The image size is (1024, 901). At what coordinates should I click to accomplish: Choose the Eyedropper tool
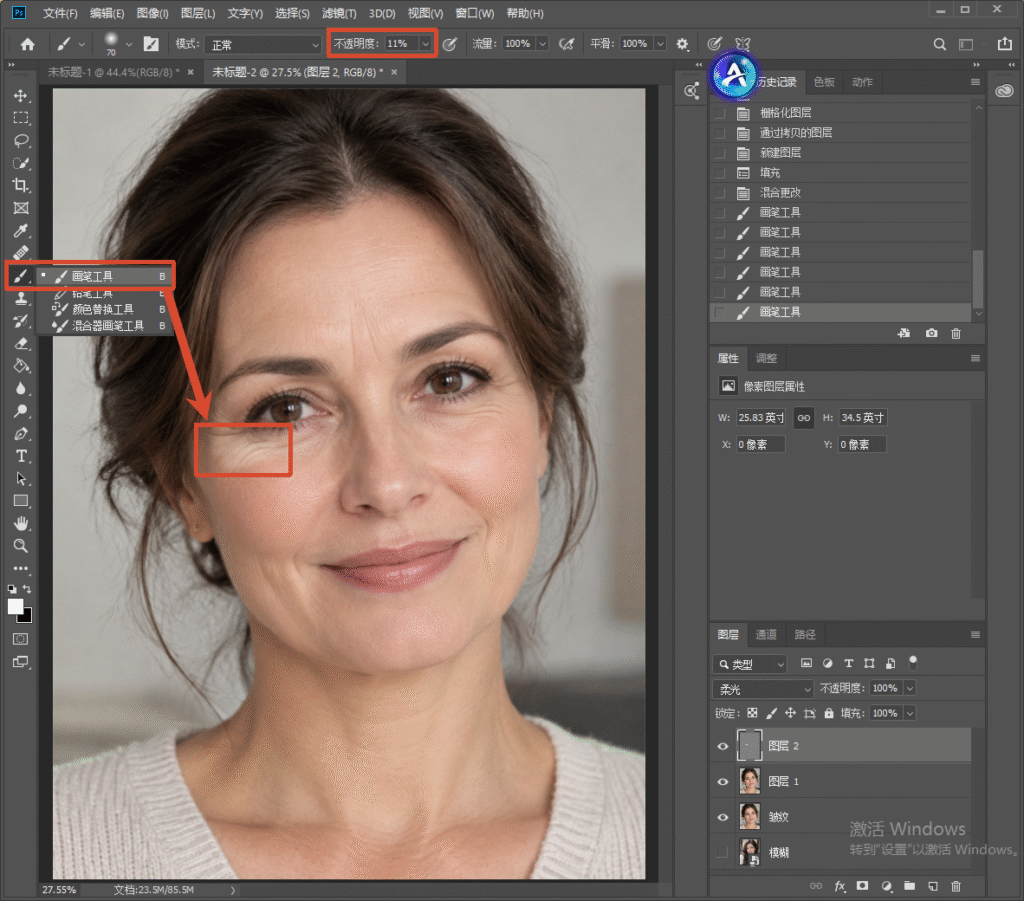[21, 230]
